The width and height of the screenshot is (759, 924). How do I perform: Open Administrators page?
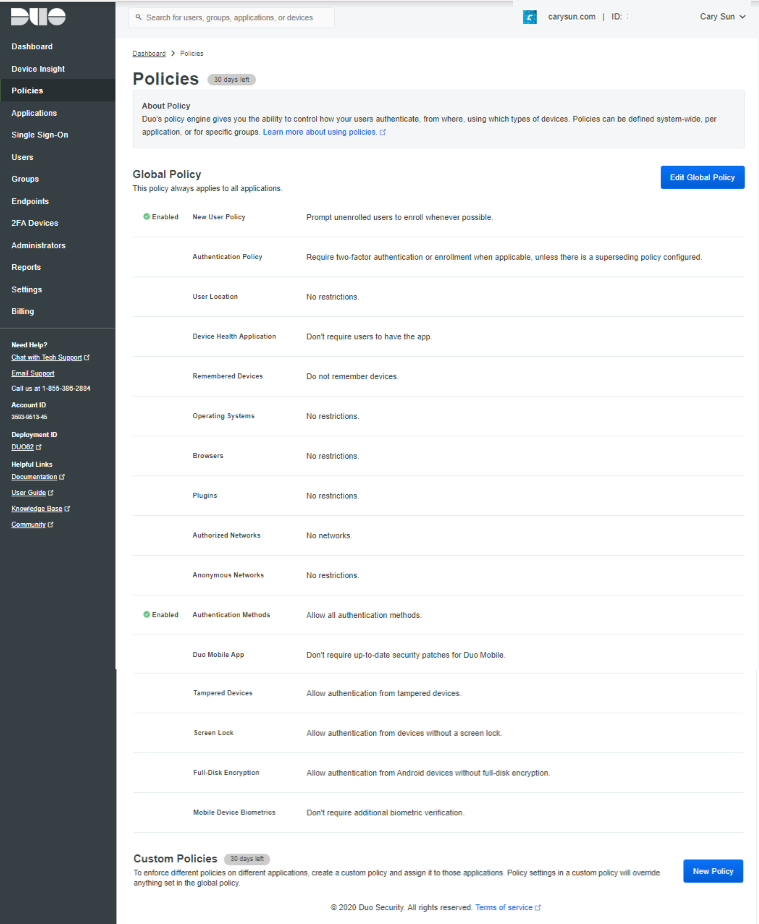[38, 246]
